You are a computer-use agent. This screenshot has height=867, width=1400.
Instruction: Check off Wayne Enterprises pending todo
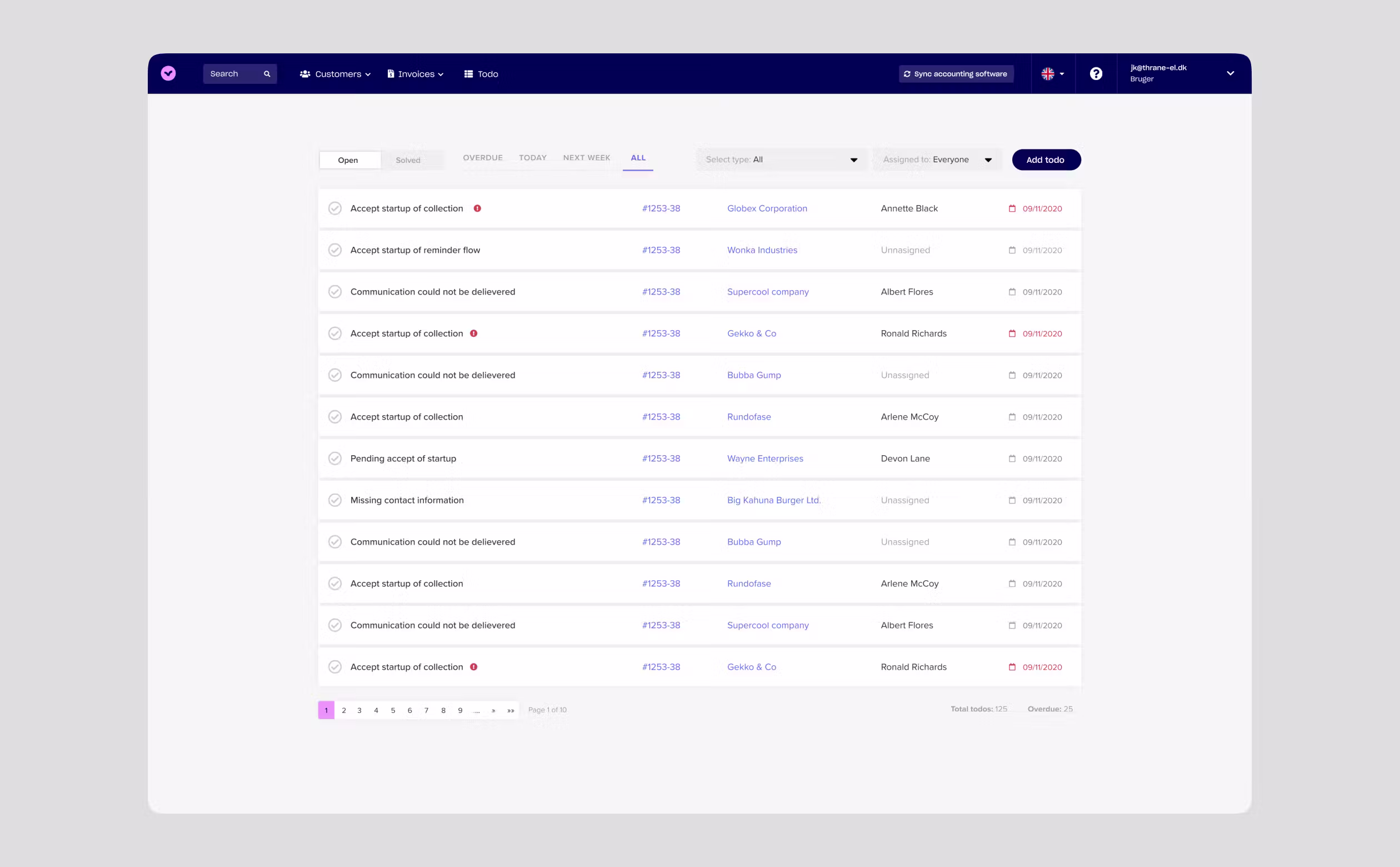click(x=334, y=459)
